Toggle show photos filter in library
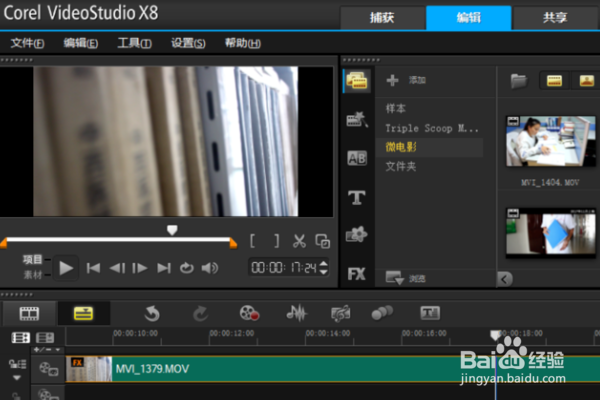Viewport: 600px width, 400px height. click(x=586, y=81)
